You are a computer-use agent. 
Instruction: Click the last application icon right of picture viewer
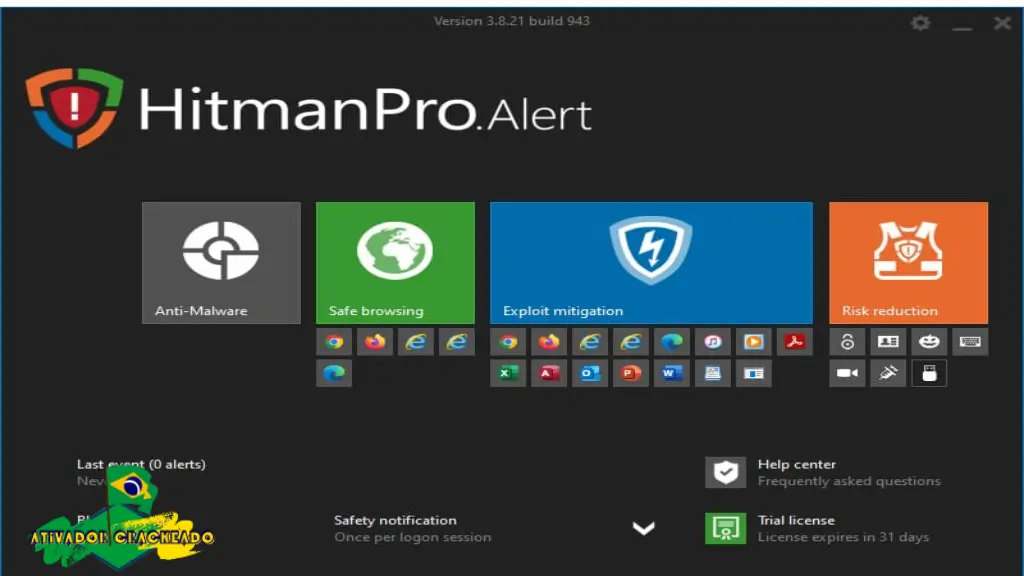[754, 374]
